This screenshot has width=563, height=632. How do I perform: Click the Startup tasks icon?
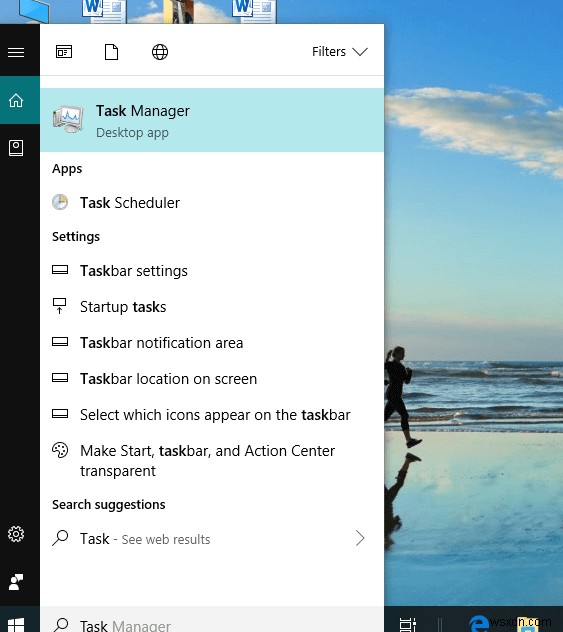pyautogui.click(x=60, y=306)
